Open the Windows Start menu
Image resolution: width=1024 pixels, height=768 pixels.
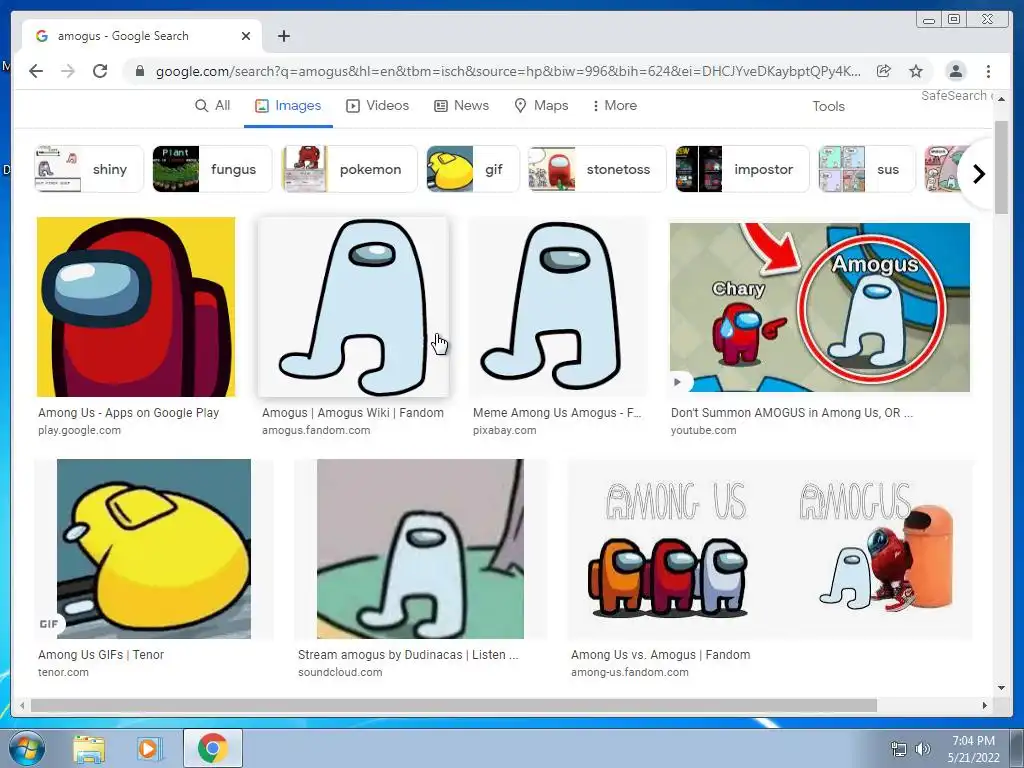27,748
